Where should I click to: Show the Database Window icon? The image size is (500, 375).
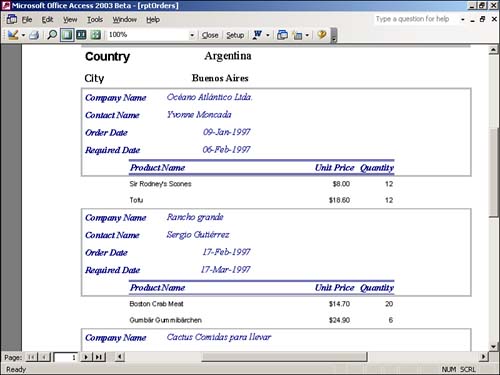pyautogui.click(x=282, y=35)
